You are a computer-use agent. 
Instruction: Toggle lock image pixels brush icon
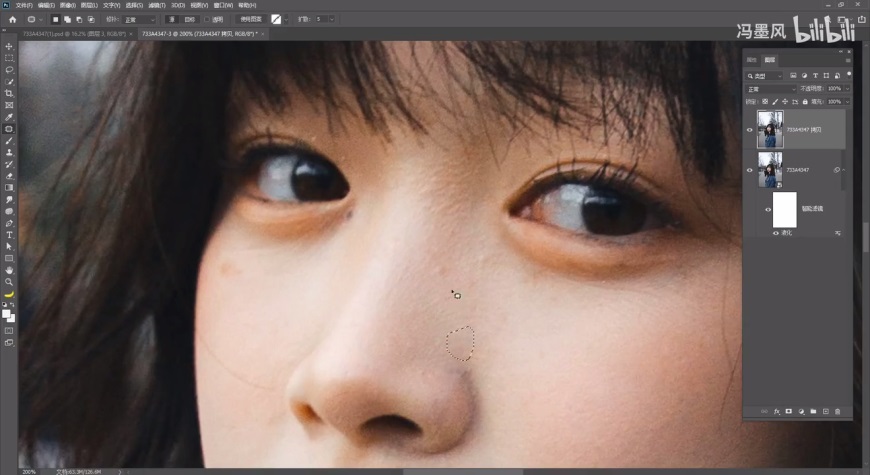click(x=775, y=102)
